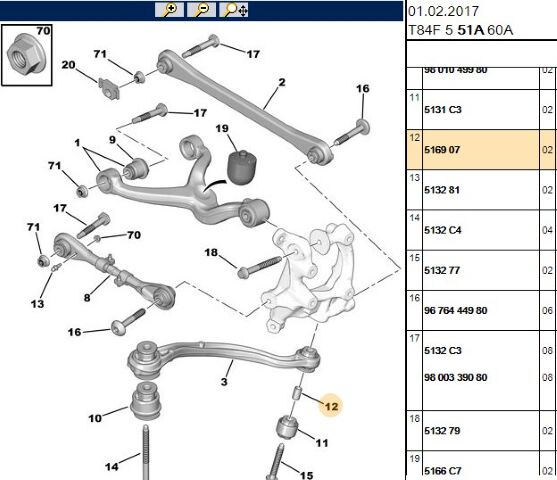This screenshot has height=480, width=557.
Task: Select part number 5132 81
Action: tap(442, 190)
